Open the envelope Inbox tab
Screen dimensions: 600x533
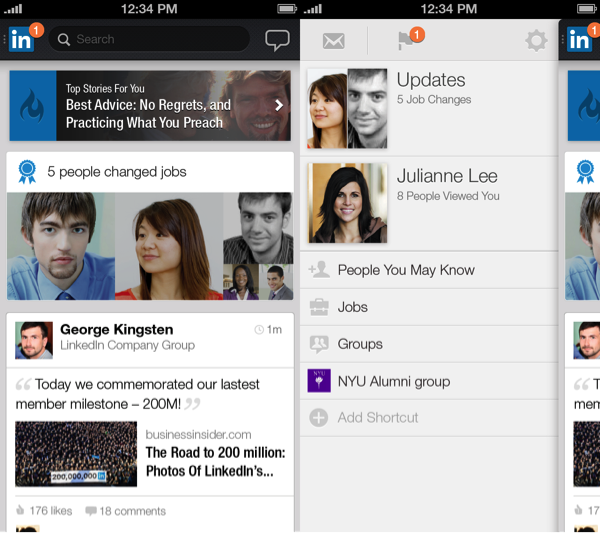pyautogui.click(x=333, y=41)
